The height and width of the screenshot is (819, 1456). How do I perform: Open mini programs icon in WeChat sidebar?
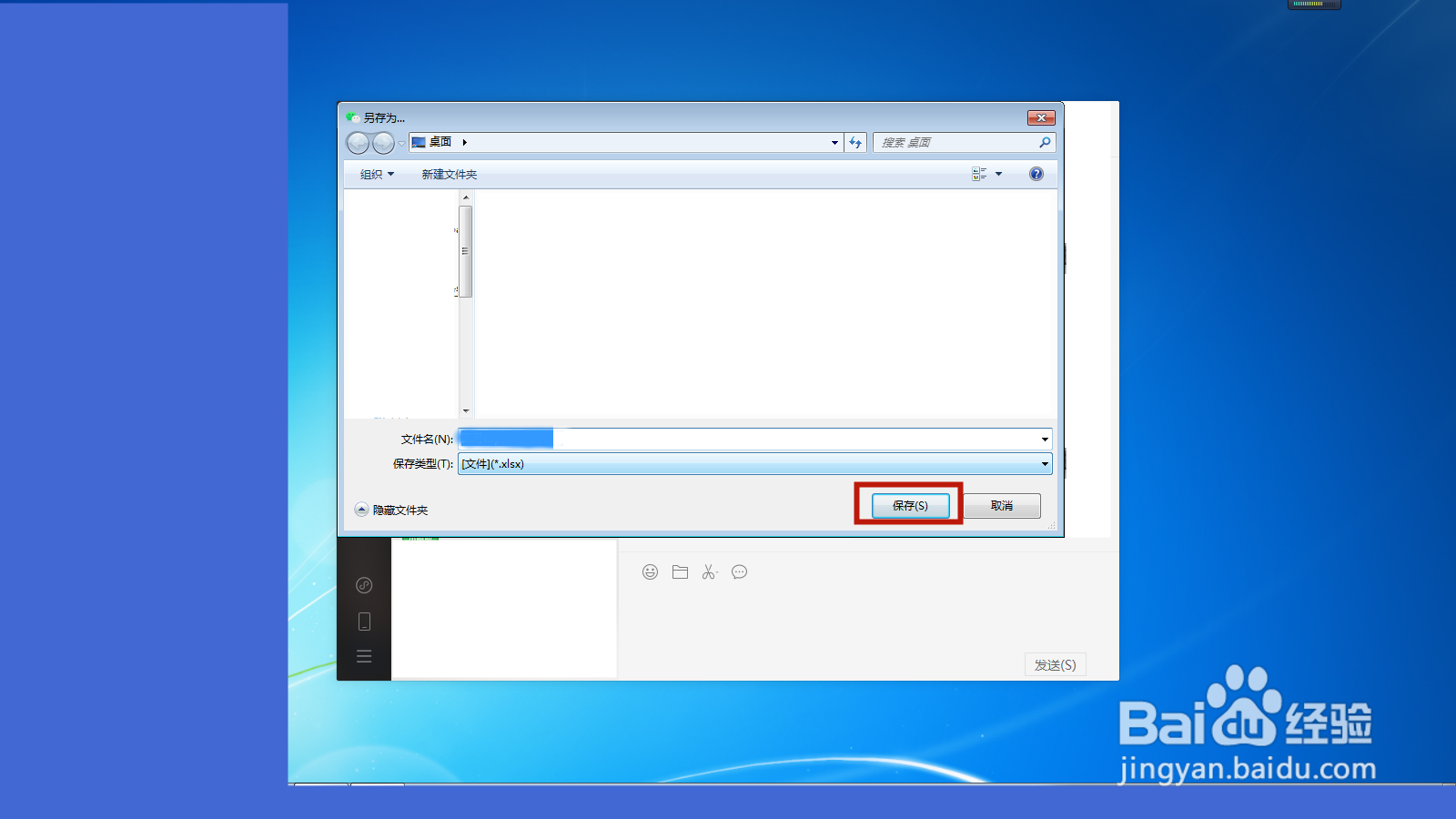[364, 585]
